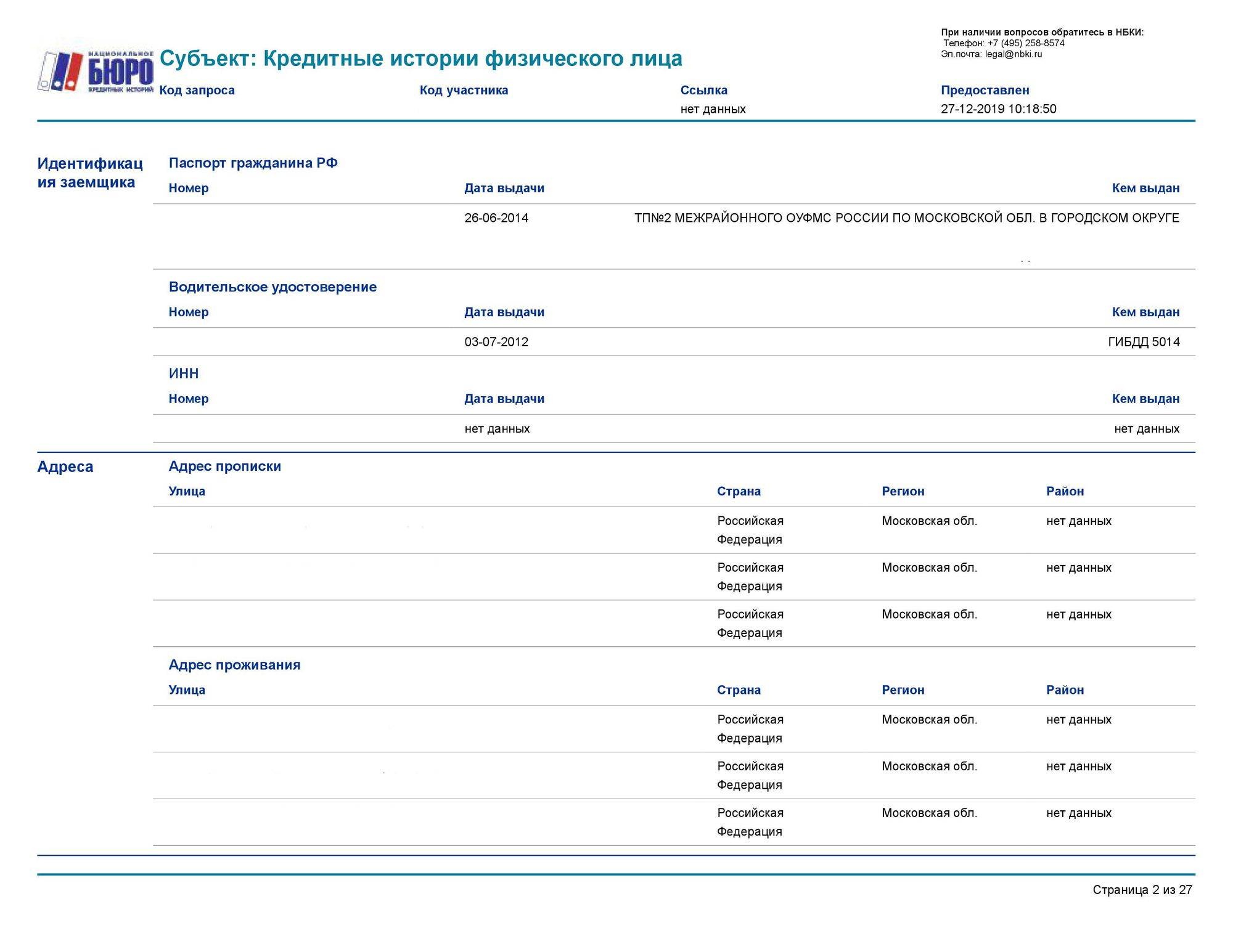Click 'Район' column header under Адрес проживания
Screen dimensions: 1233x952
point(1065,690)
